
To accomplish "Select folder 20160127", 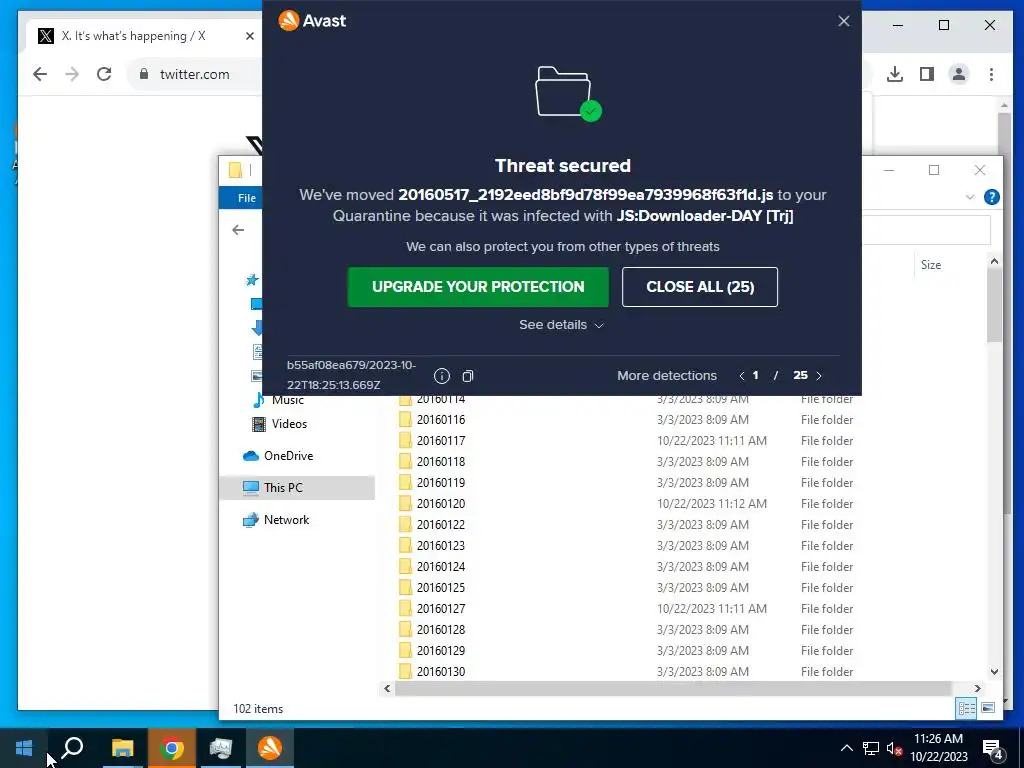I will [x=627, y=609].
